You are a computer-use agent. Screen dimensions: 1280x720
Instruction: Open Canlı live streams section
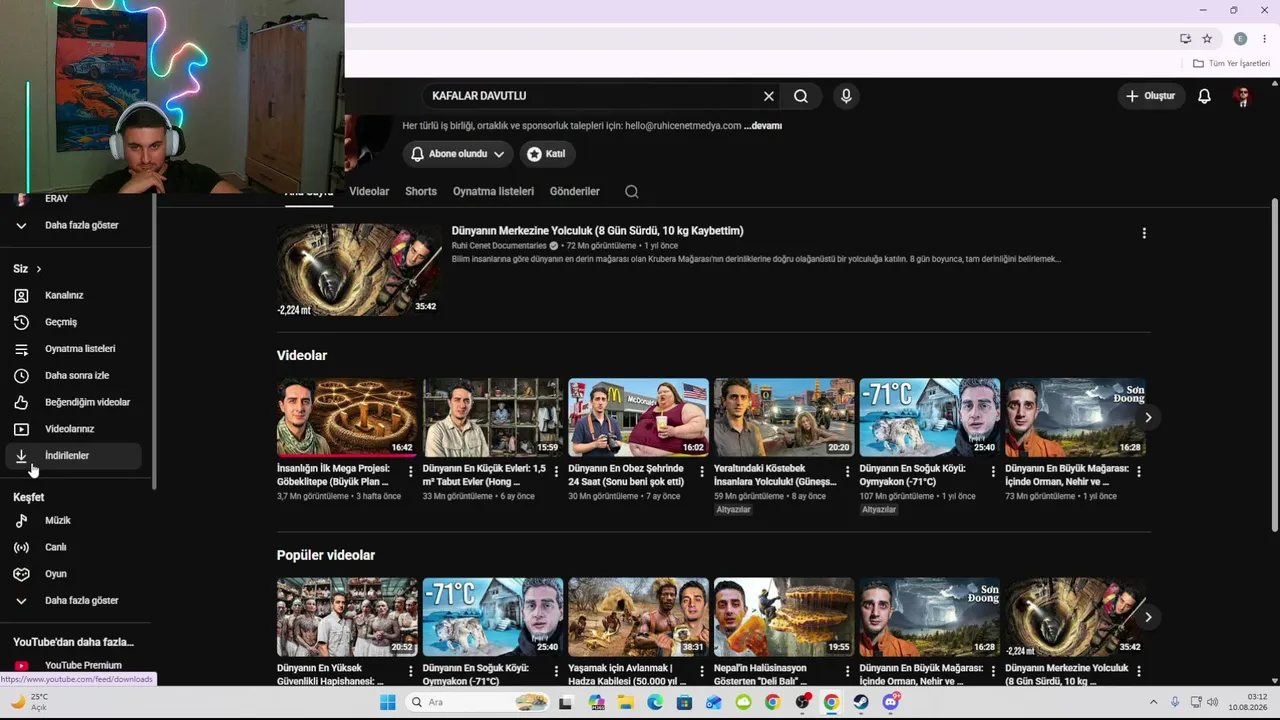(72, 547)
